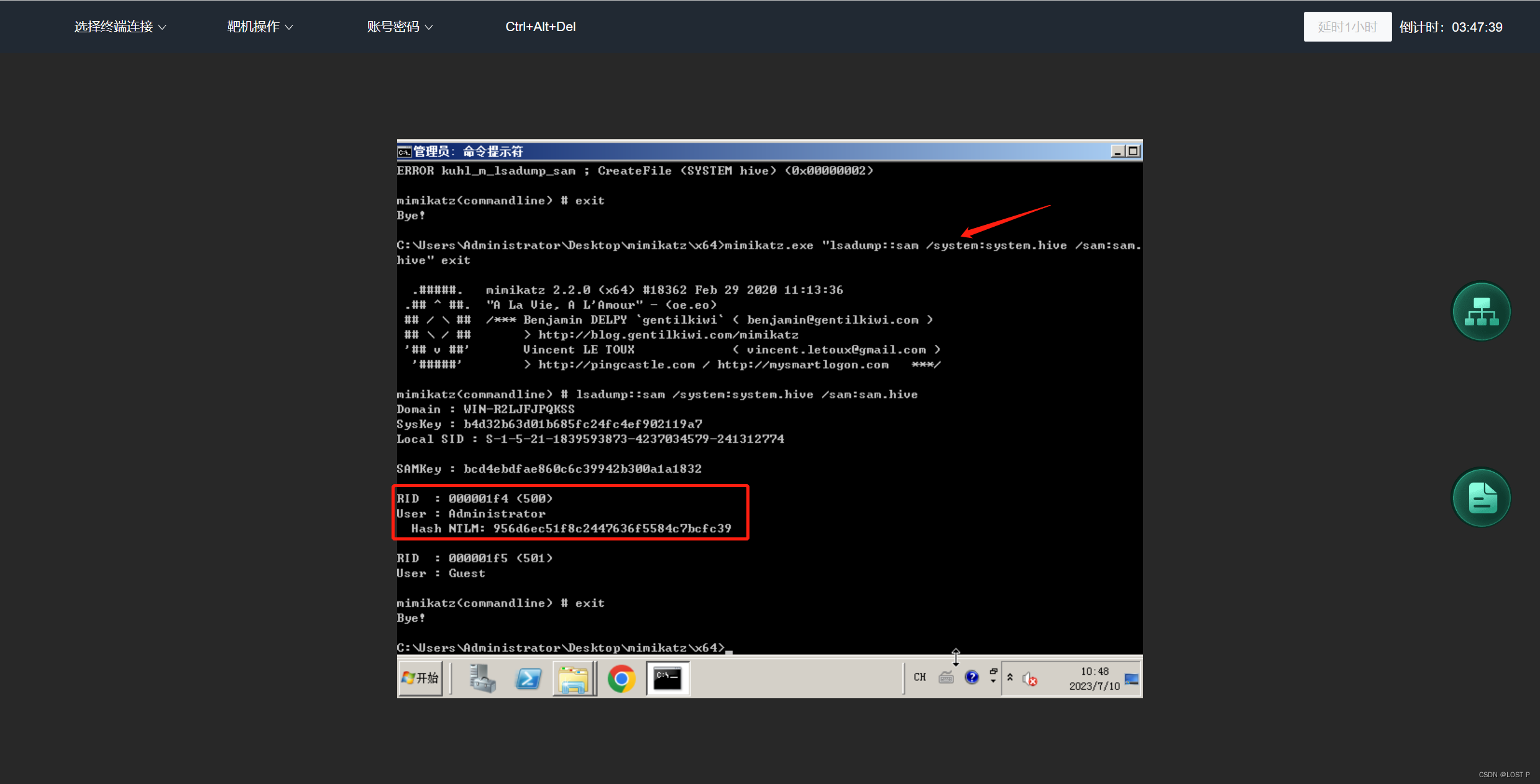Click the 'User : Administrator' line
Viewport: 1540px width, 784px height.
tap(471, 513)
